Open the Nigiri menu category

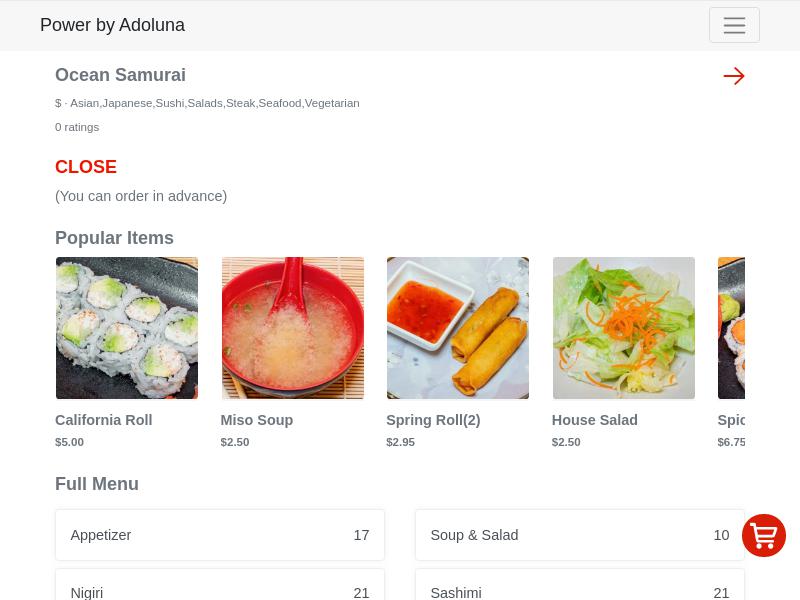pyautogui.click(x=220, y=590)
